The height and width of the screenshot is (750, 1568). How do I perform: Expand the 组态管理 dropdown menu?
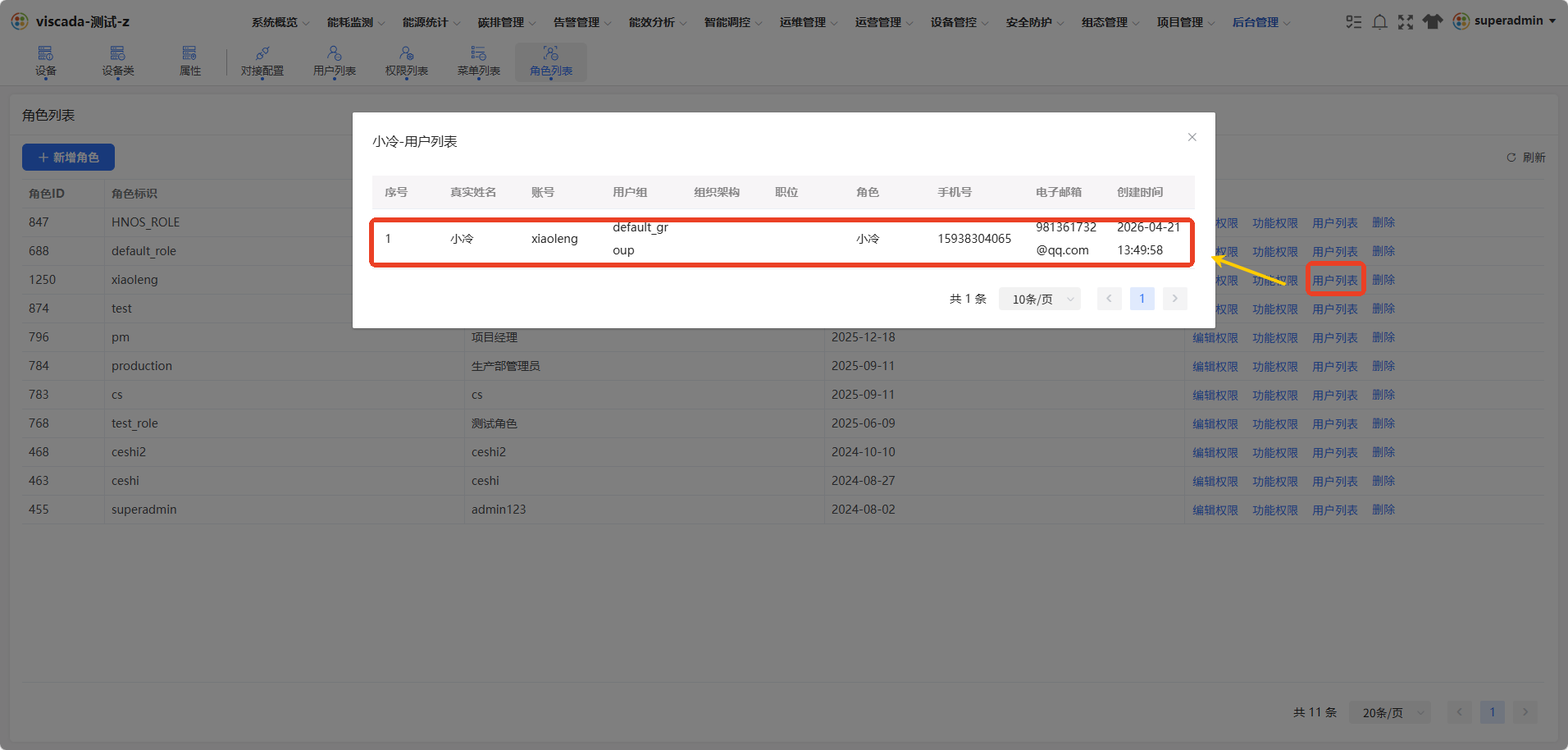pos(1110,22)
